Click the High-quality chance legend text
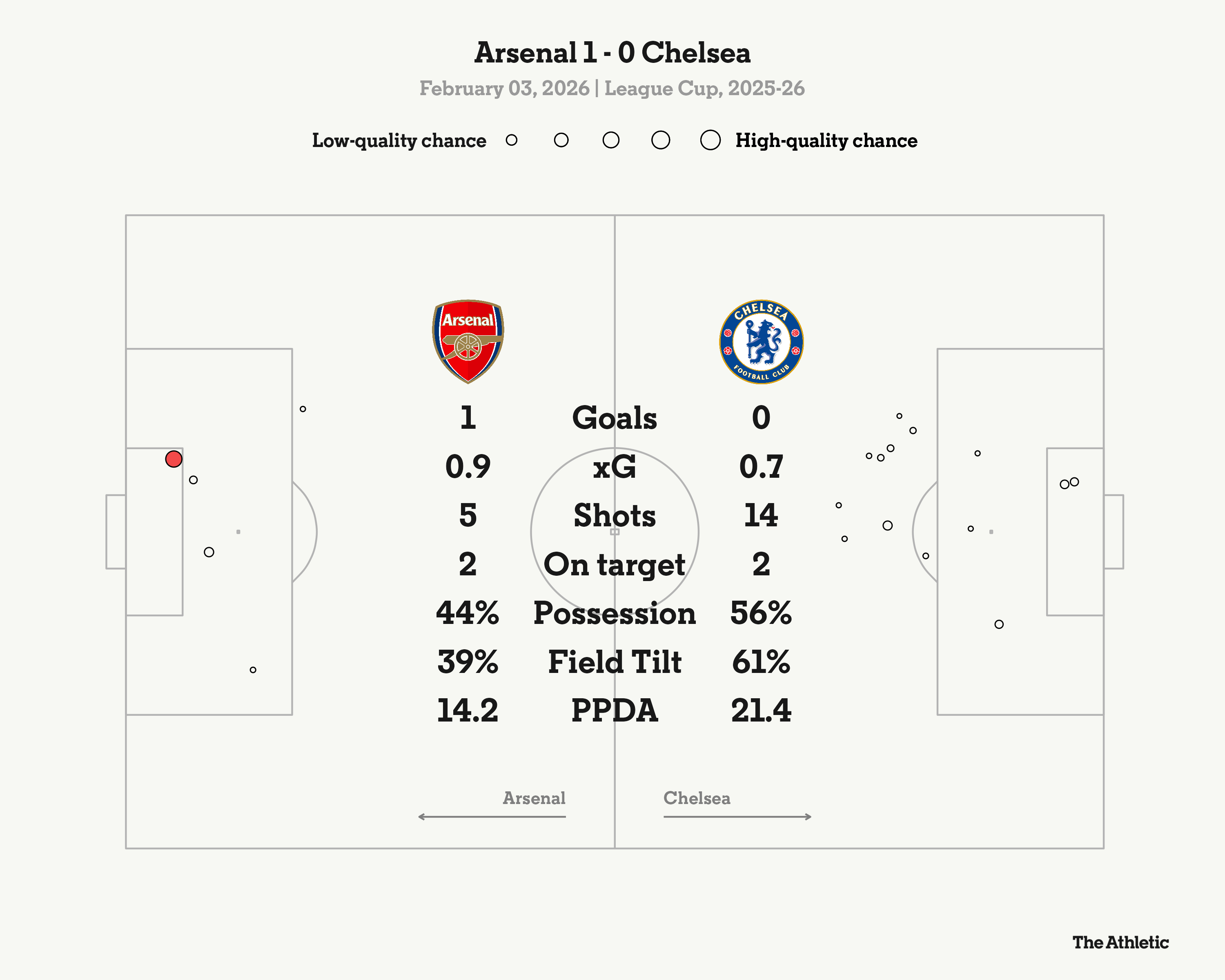The image size is (1225, 980). coord(826,141)
